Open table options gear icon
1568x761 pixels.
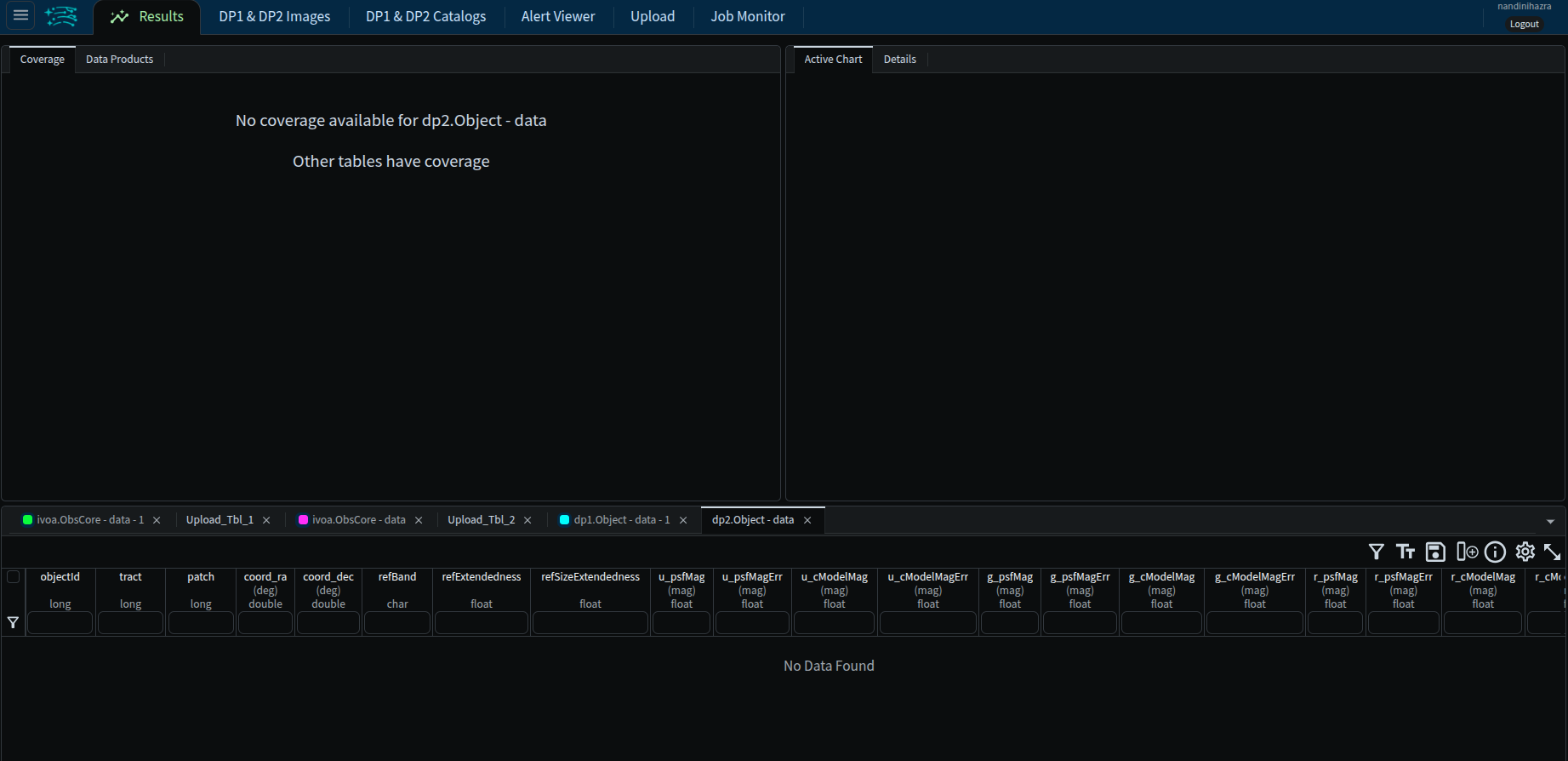tap(1525, 552)
